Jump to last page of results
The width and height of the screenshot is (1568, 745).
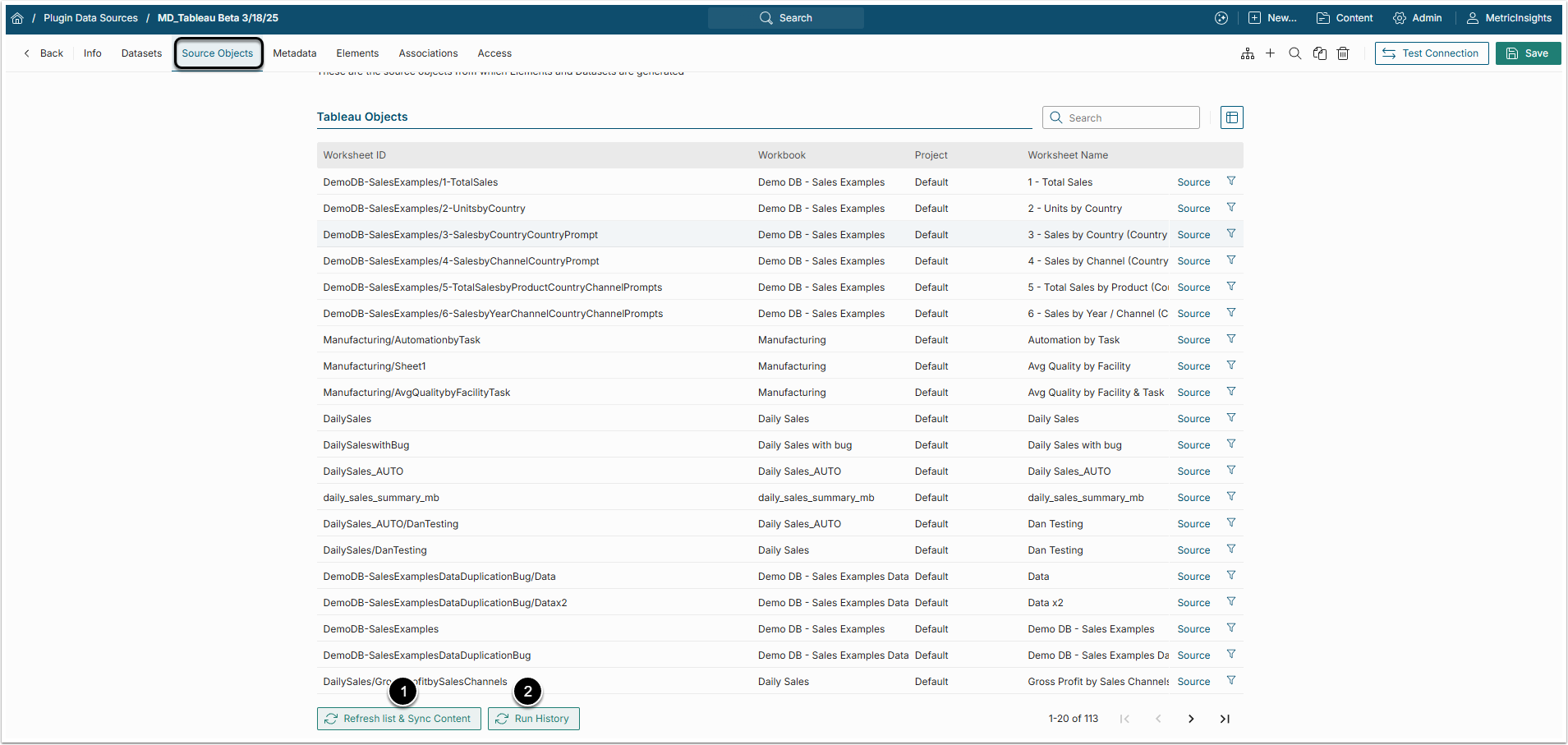coord(1225,719)
